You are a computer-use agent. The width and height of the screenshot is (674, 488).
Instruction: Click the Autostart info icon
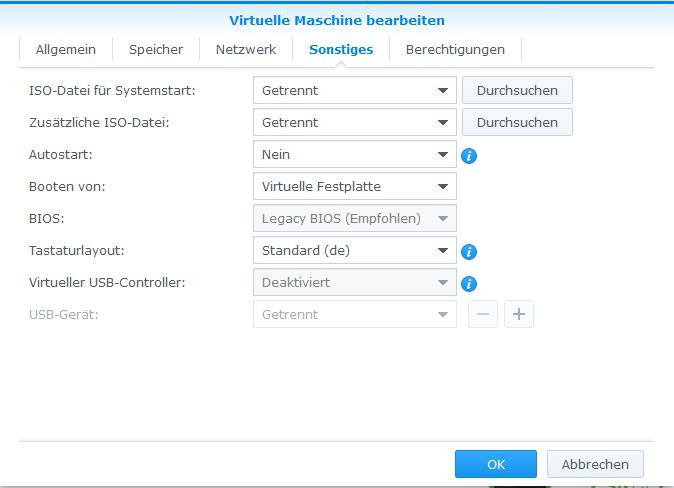(468, 155)
